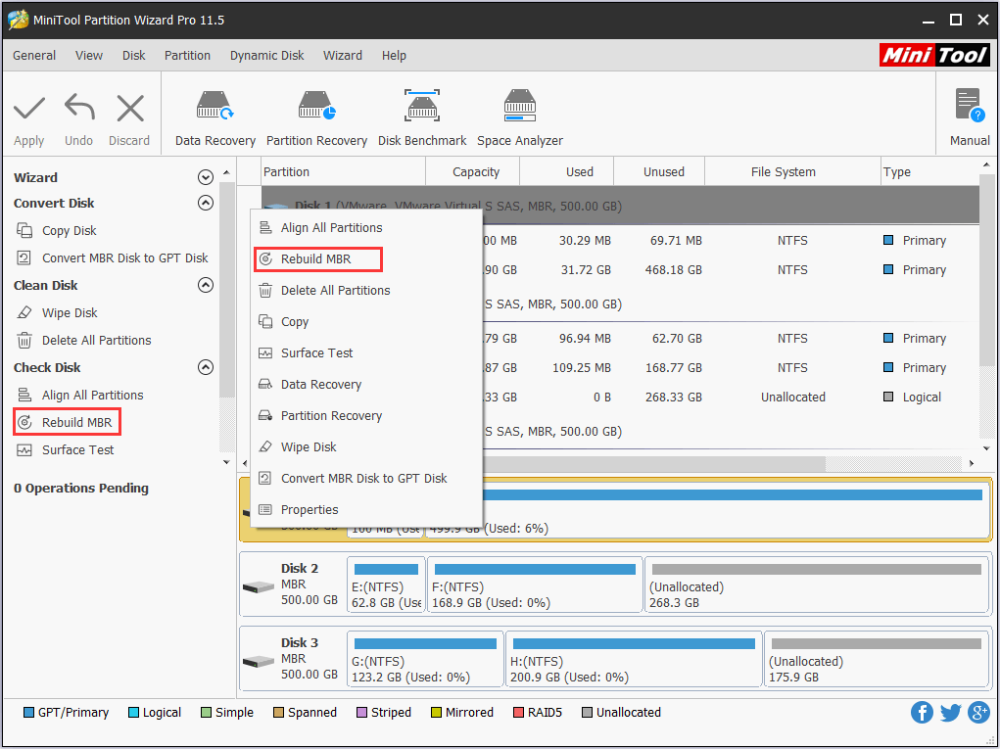Select the 268.33 GB Unallocated Logical row
This screenshot has width=1000, height=749.
tap(731, 397)
